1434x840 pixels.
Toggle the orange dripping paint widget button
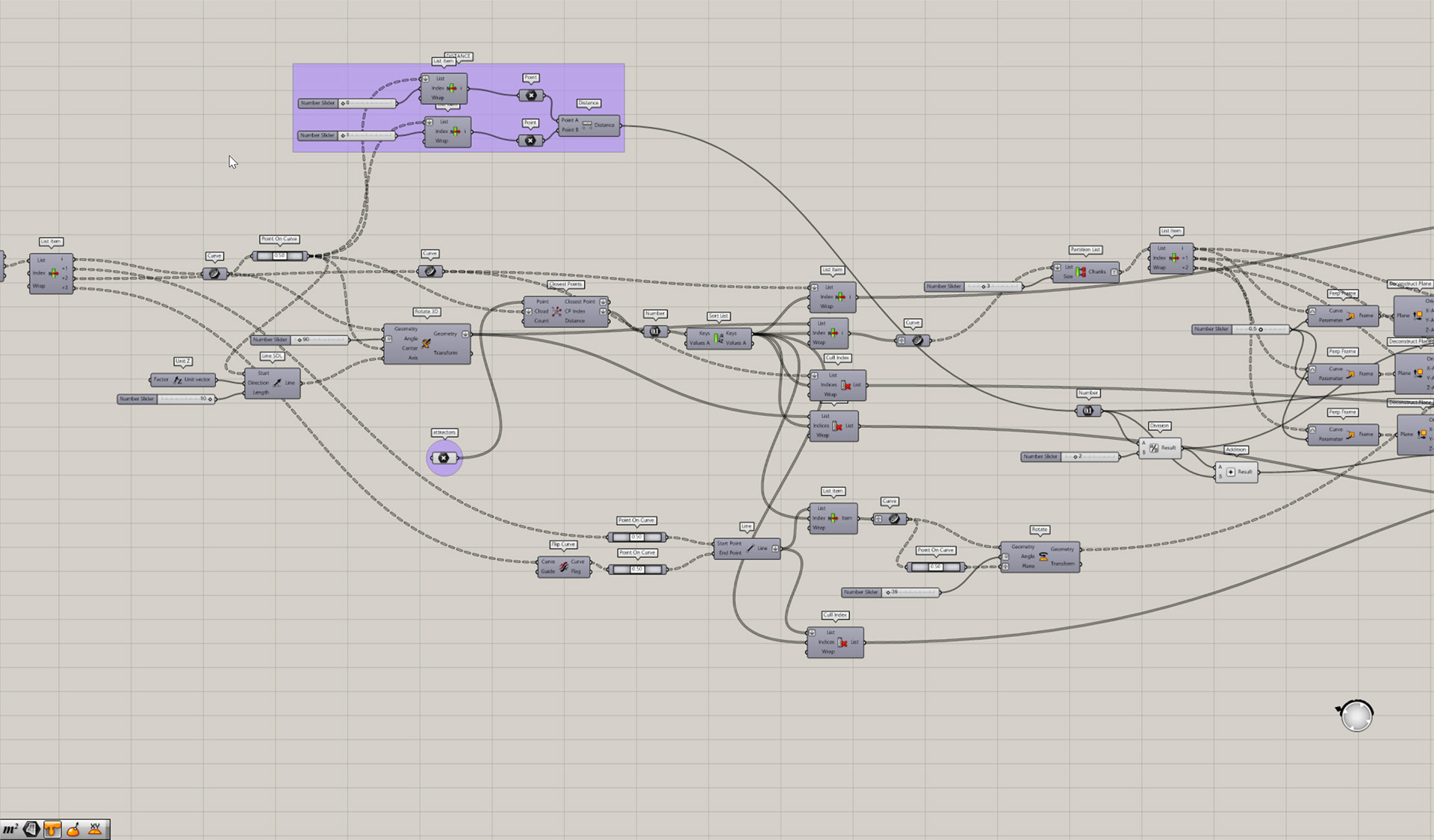(x=52, y=829)
